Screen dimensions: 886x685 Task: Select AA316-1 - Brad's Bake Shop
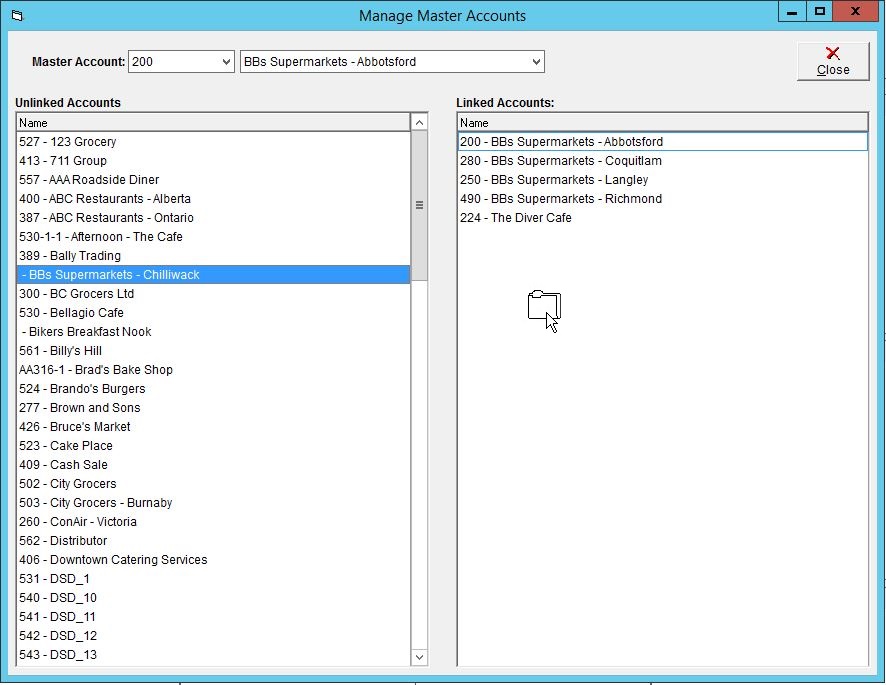coord(213,370)
